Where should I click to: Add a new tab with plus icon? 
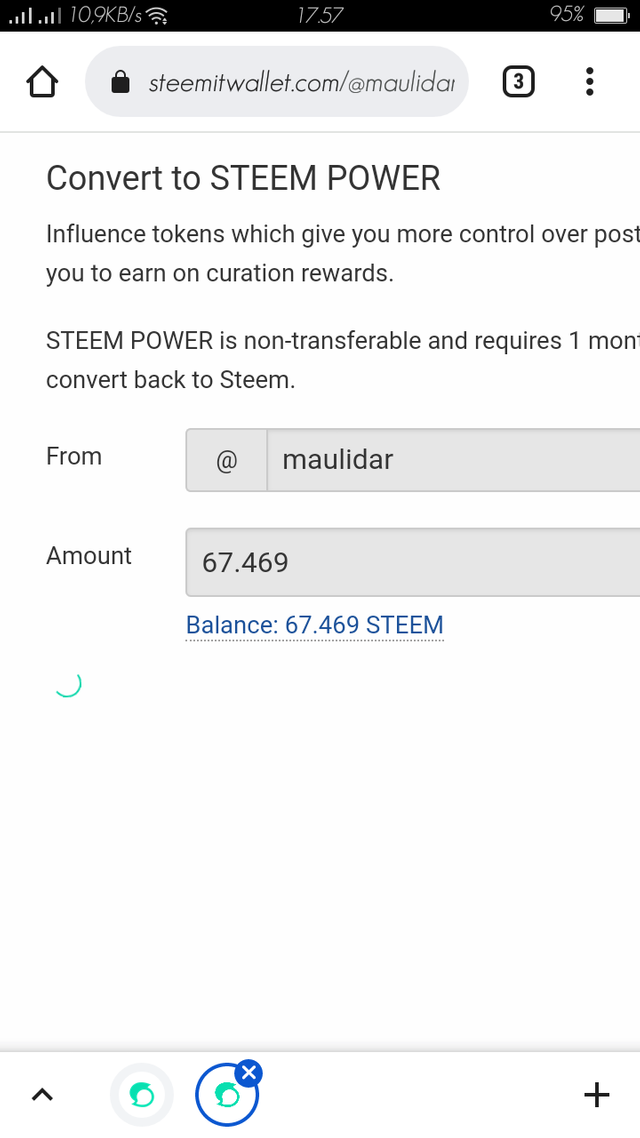pyautogui.click(x=596, y=1095)
